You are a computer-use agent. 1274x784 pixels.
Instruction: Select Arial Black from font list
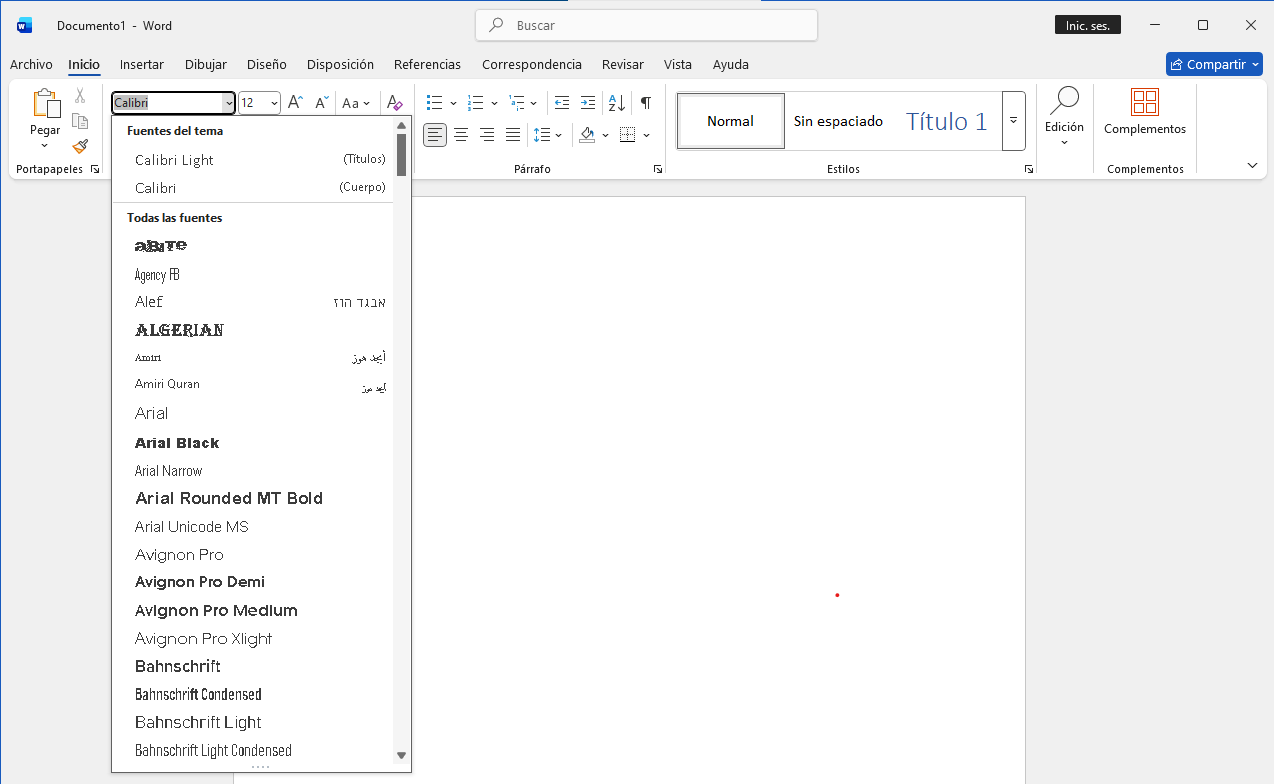pyautogui.click(x=177, y=443)
